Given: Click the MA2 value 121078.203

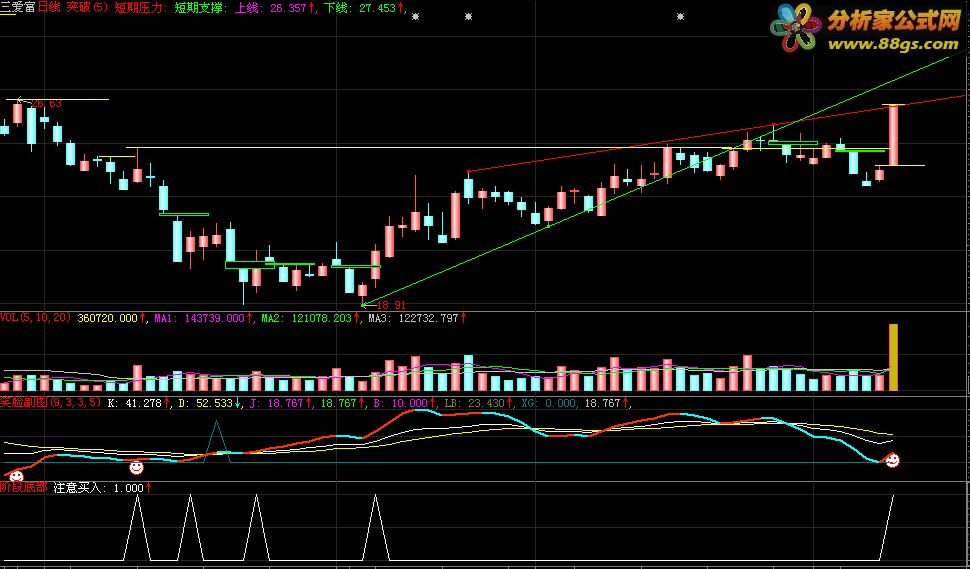Looking at the screenshot, I should point(322,318).
